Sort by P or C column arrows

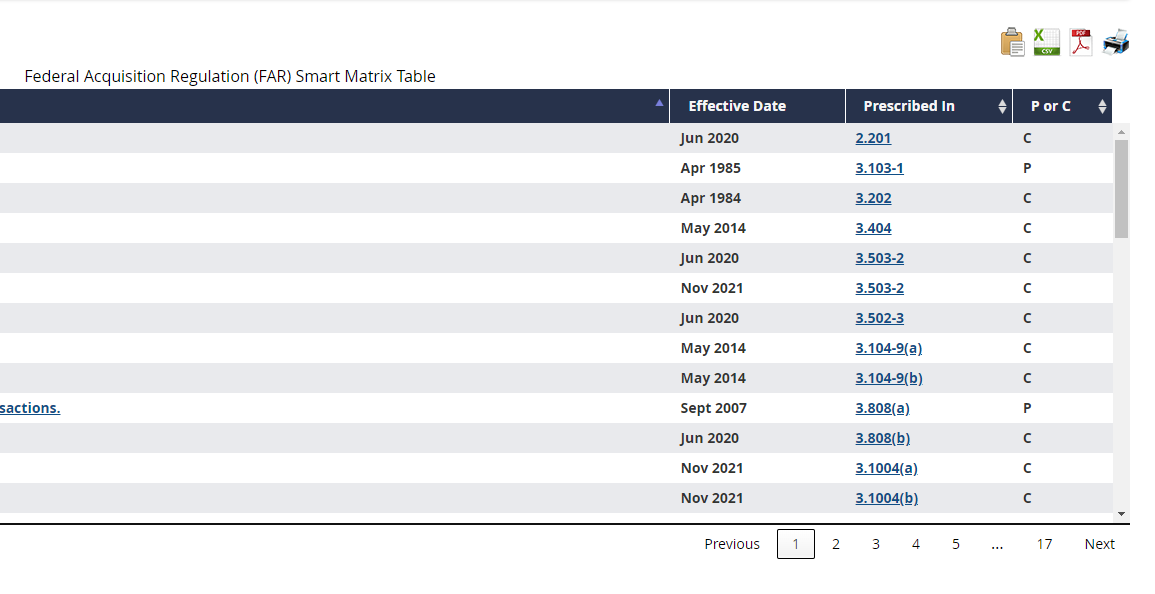tap(1102, 106)
